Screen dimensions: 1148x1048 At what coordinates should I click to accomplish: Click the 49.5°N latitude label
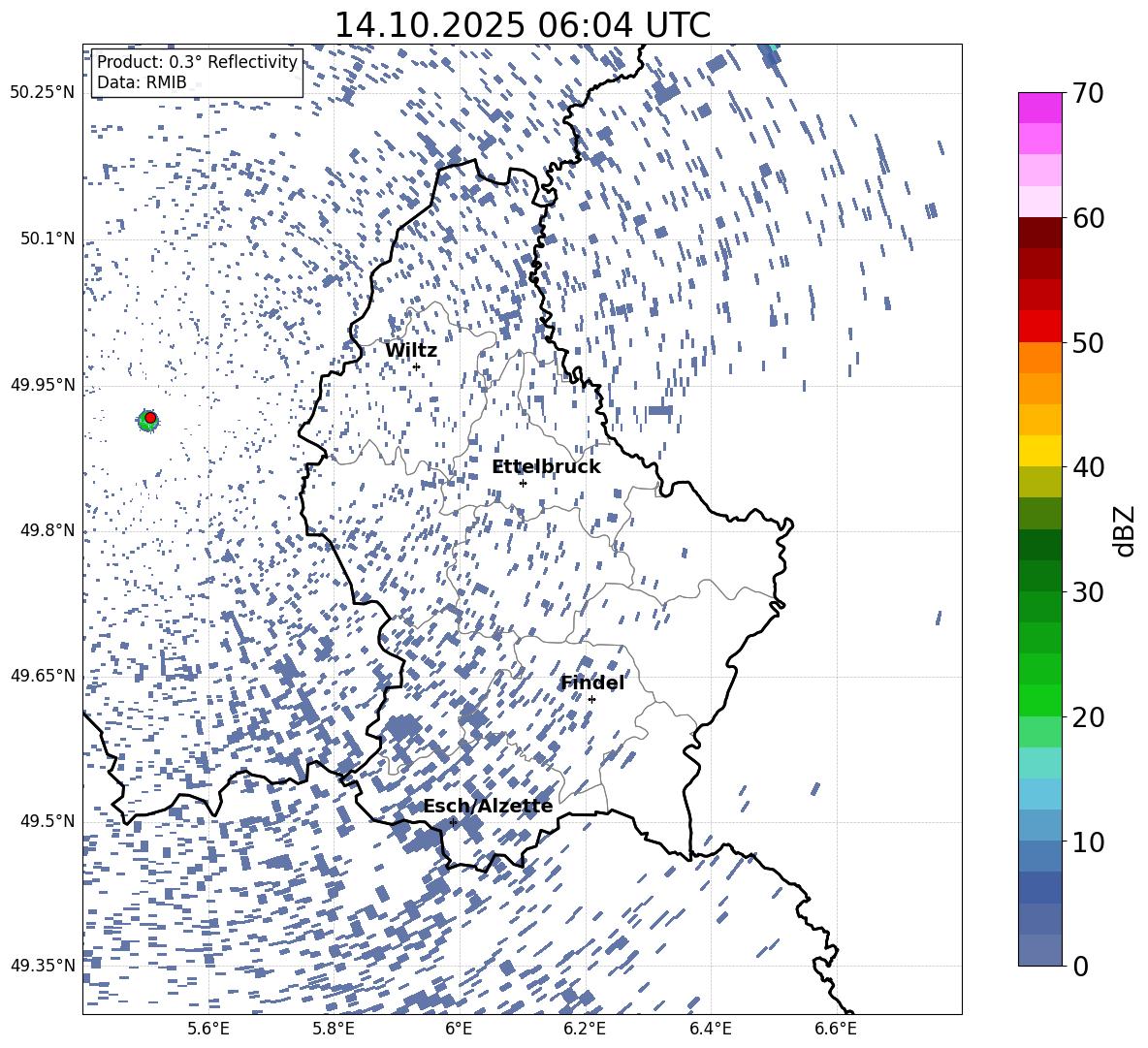click(x=48, y=821)
